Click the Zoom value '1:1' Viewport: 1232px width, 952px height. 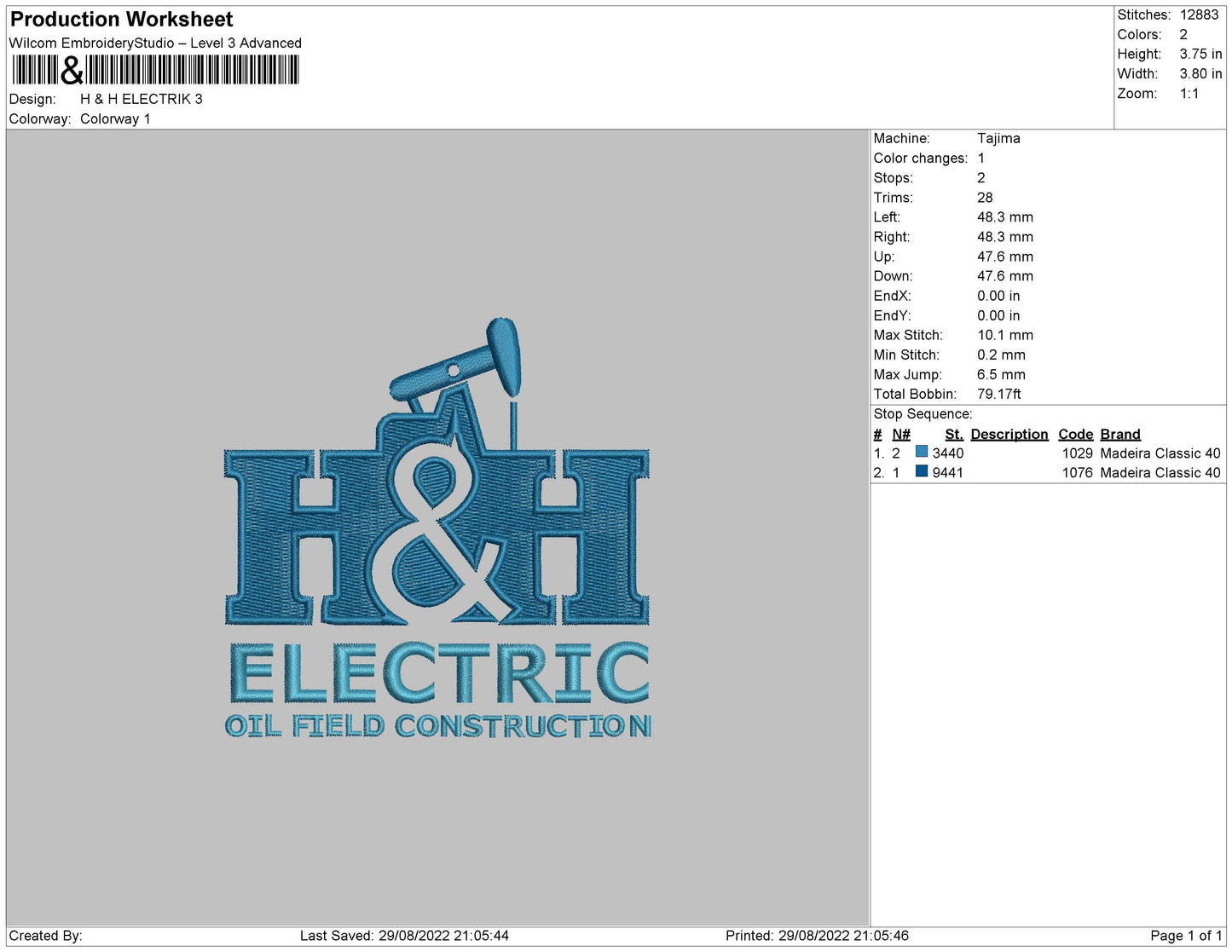(1189, 94)
